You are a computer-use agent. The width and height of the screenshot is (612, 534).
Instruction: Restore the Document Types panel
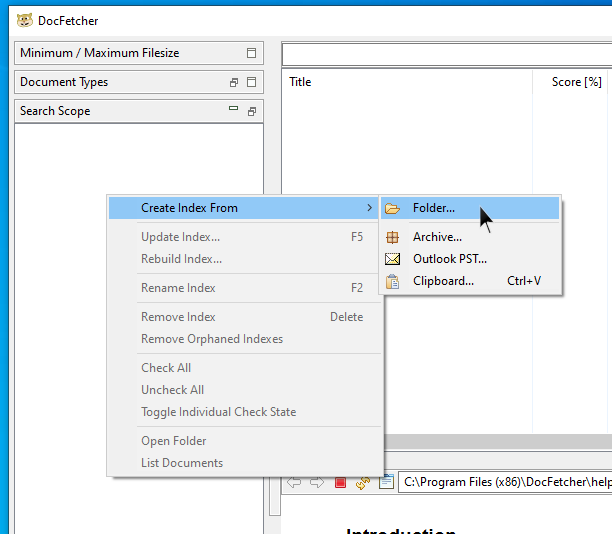click(234, 82)
